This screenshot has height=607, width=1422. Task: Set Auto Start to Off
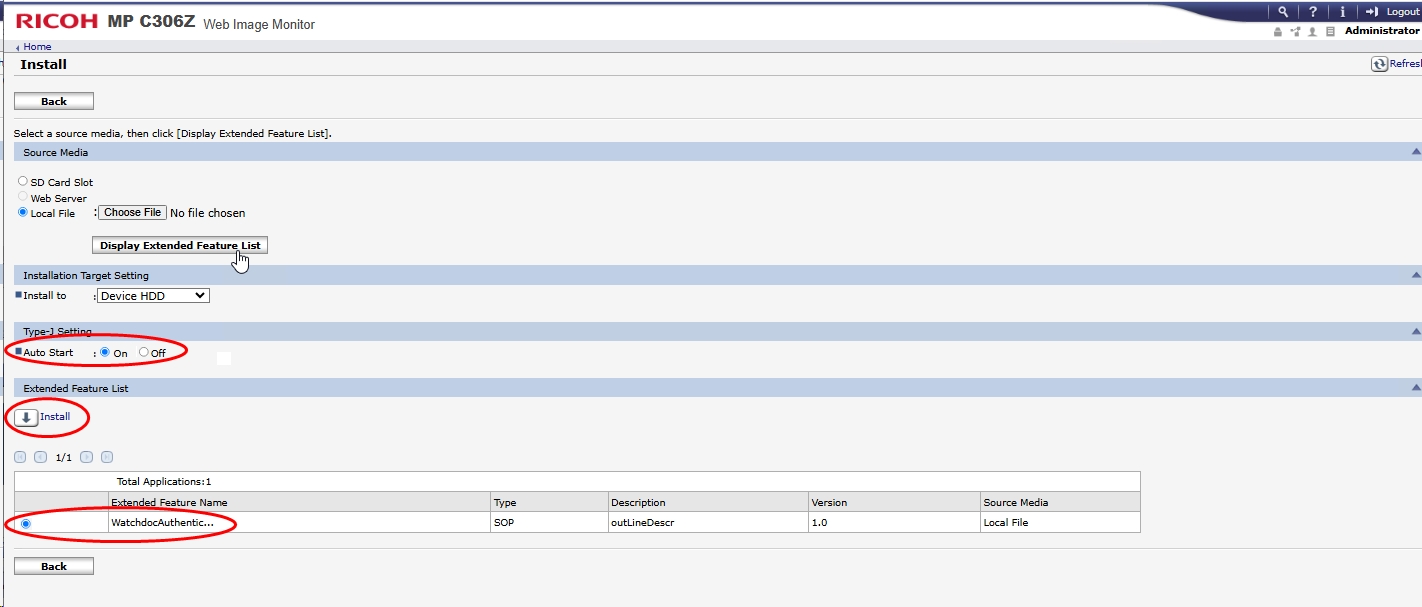point(144,352)
